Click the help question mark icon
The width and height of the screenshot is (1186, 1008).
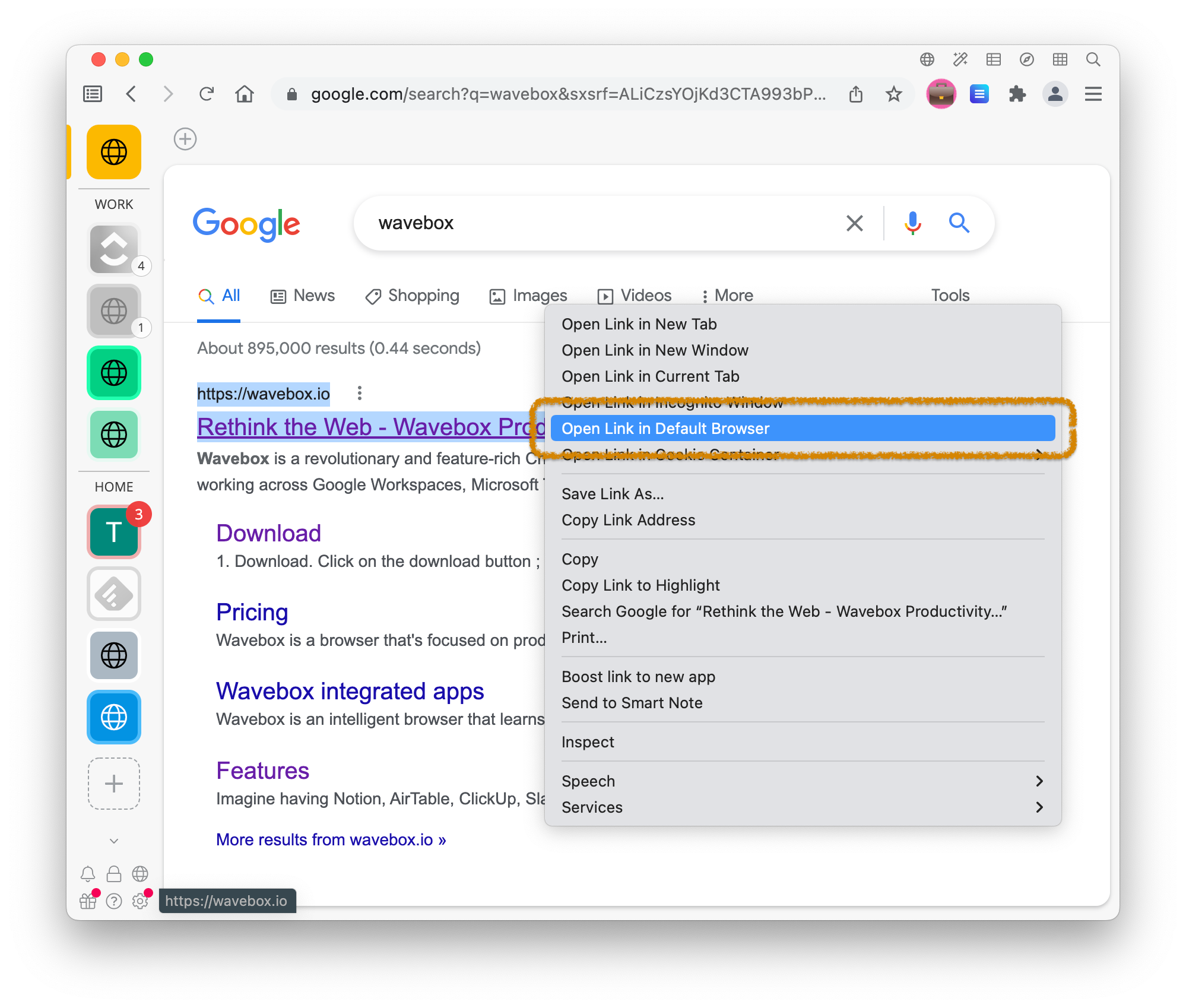(114, 901)
